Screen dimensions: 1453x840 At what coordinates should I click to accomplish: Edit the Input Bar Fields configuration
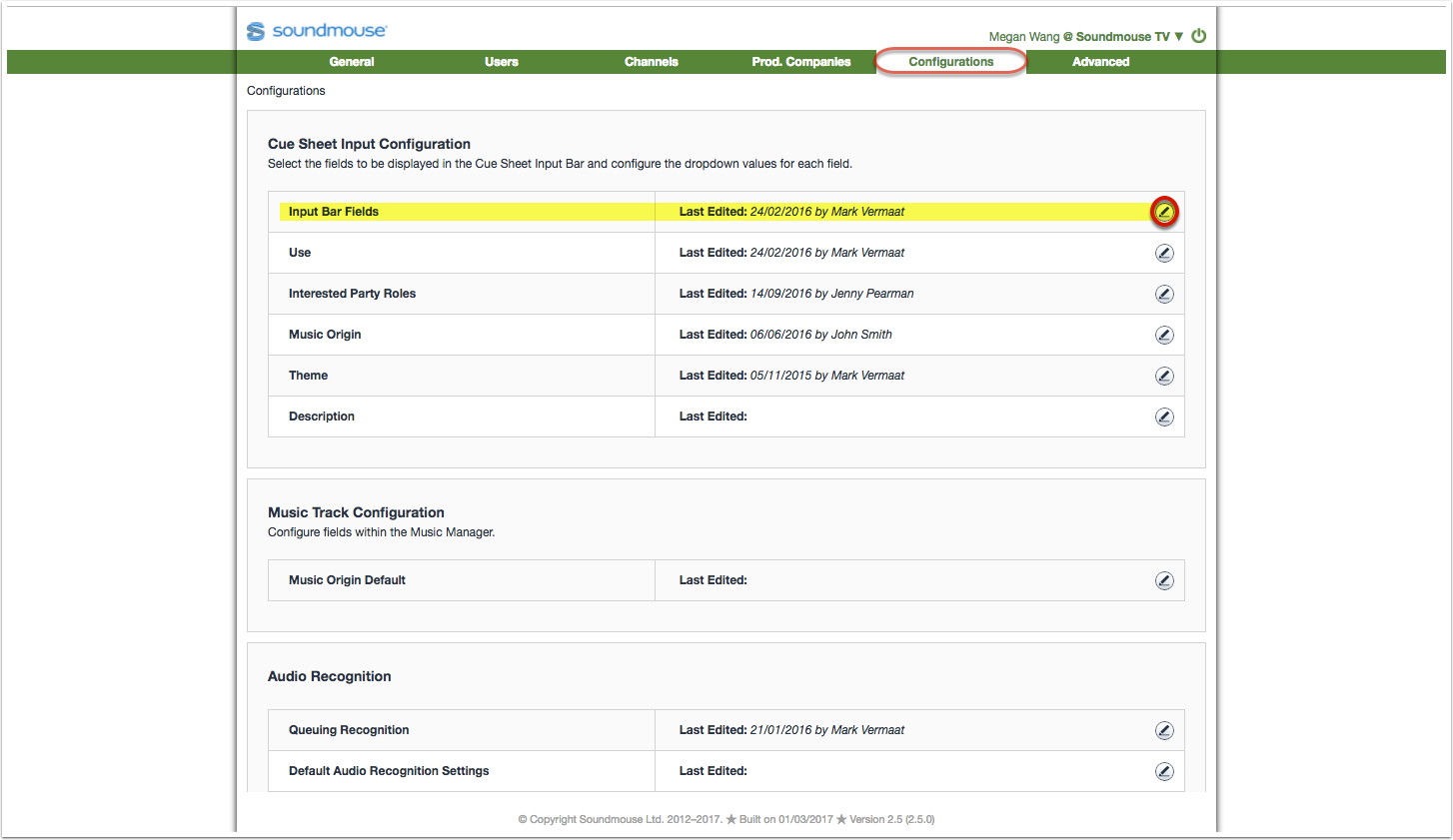point(1164,212)
